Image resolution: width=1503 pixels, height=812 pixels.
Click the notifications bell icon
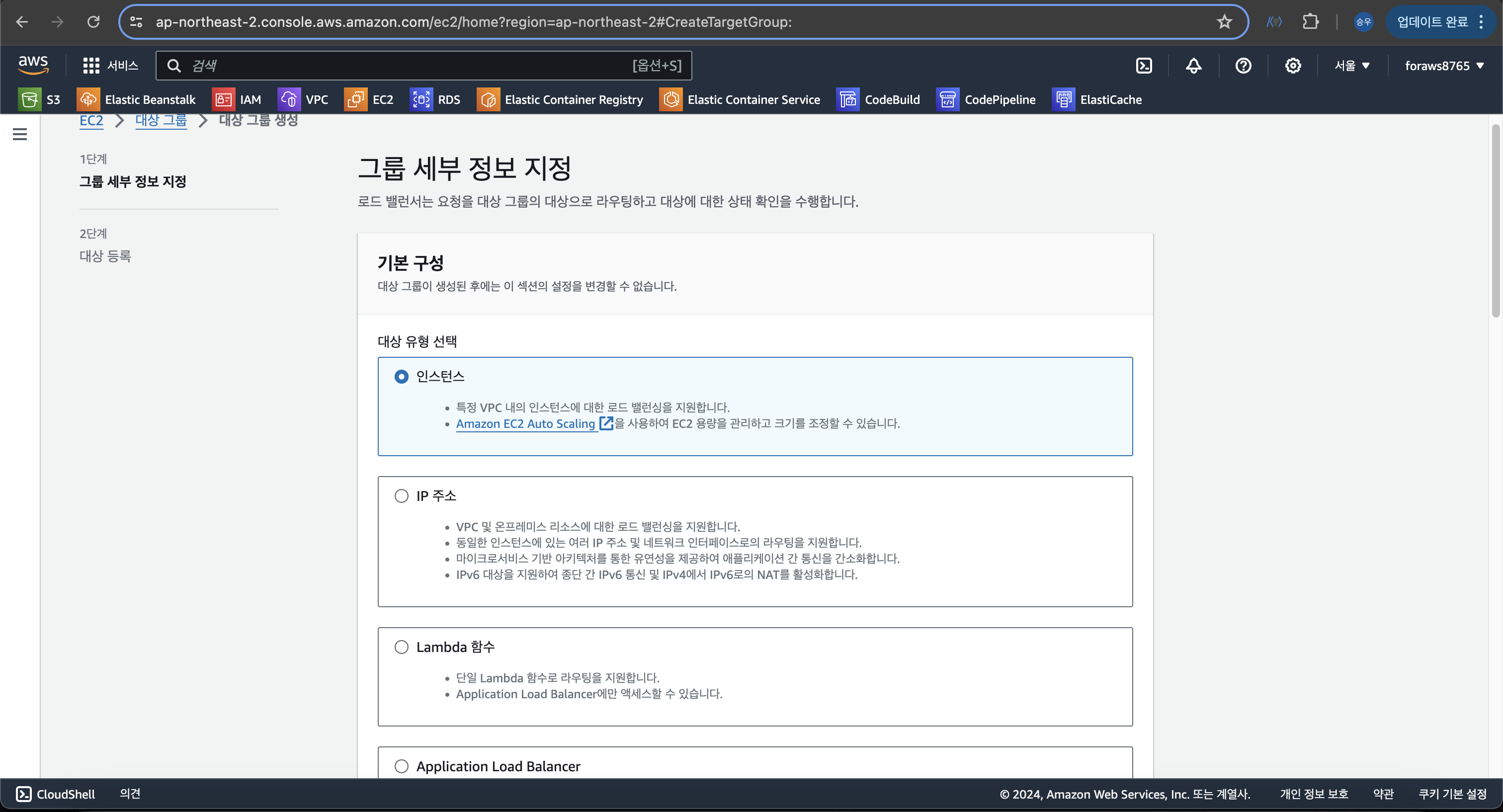tap(1193, 65)
